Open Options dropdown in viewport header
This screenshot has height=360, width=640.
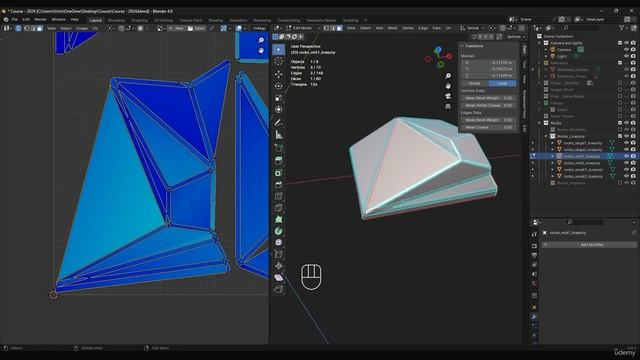[x=516, y=37]
